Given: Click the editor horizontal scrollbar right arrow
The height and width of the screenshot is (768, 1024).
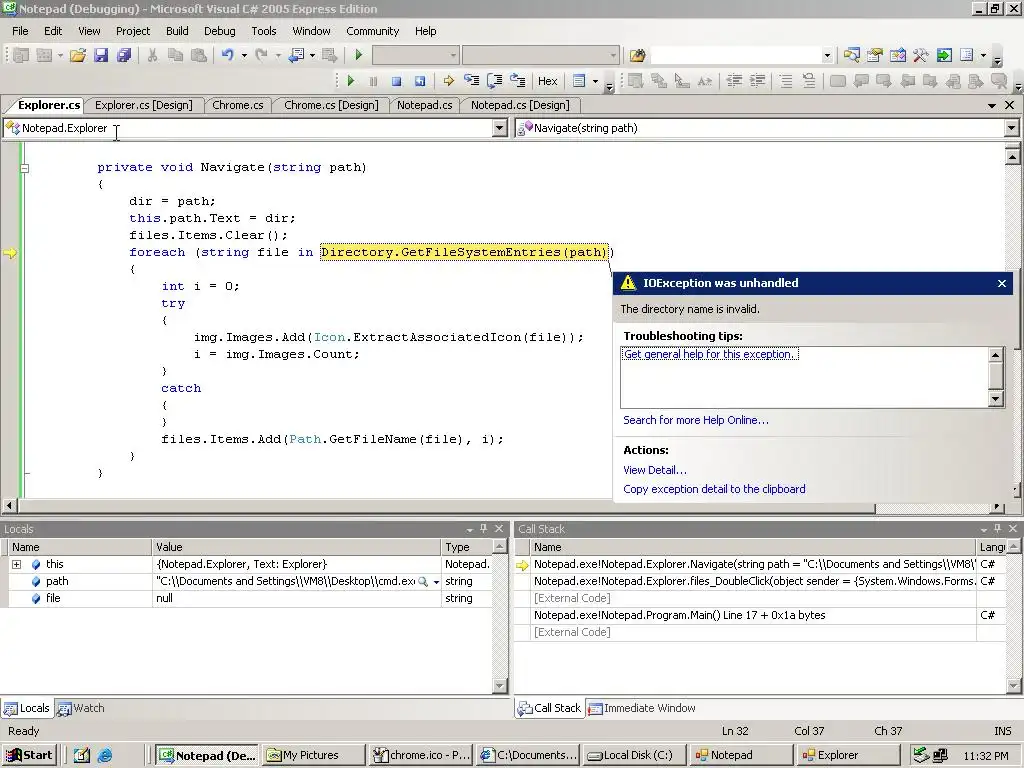Looking at the screenshot, I should click(x=997, y=506).
